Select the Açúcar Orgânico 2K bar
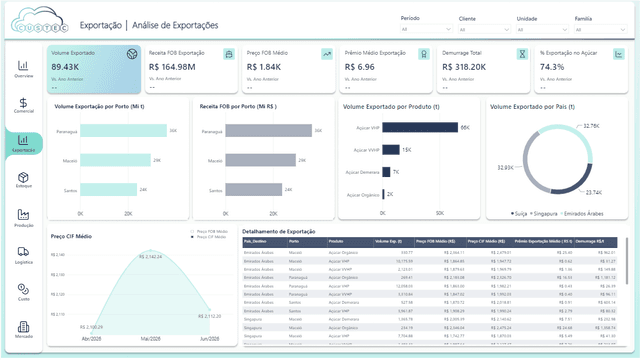 click(x=384, y=194)
